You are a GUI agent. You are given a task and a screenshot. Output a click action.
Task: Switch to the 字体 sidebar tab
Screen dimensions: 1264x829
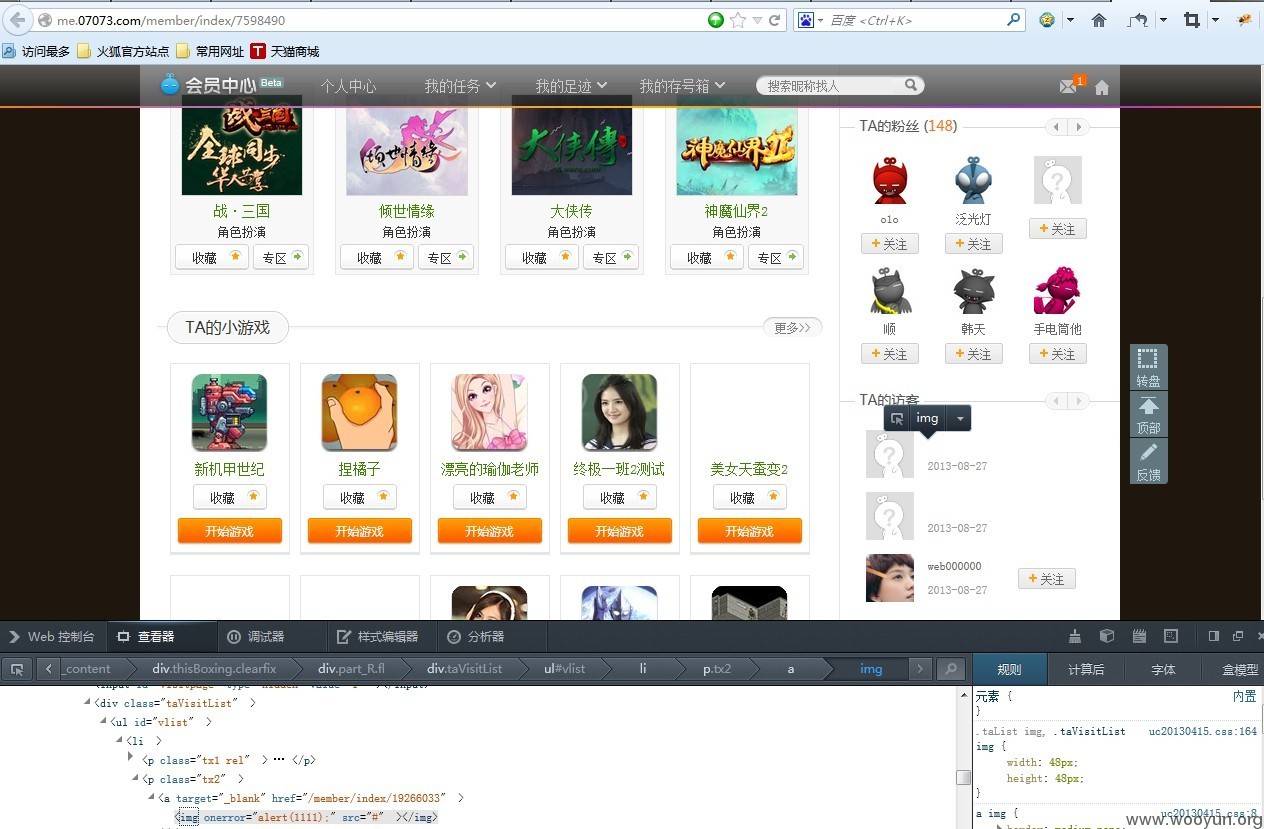(x=1163, y=669)
